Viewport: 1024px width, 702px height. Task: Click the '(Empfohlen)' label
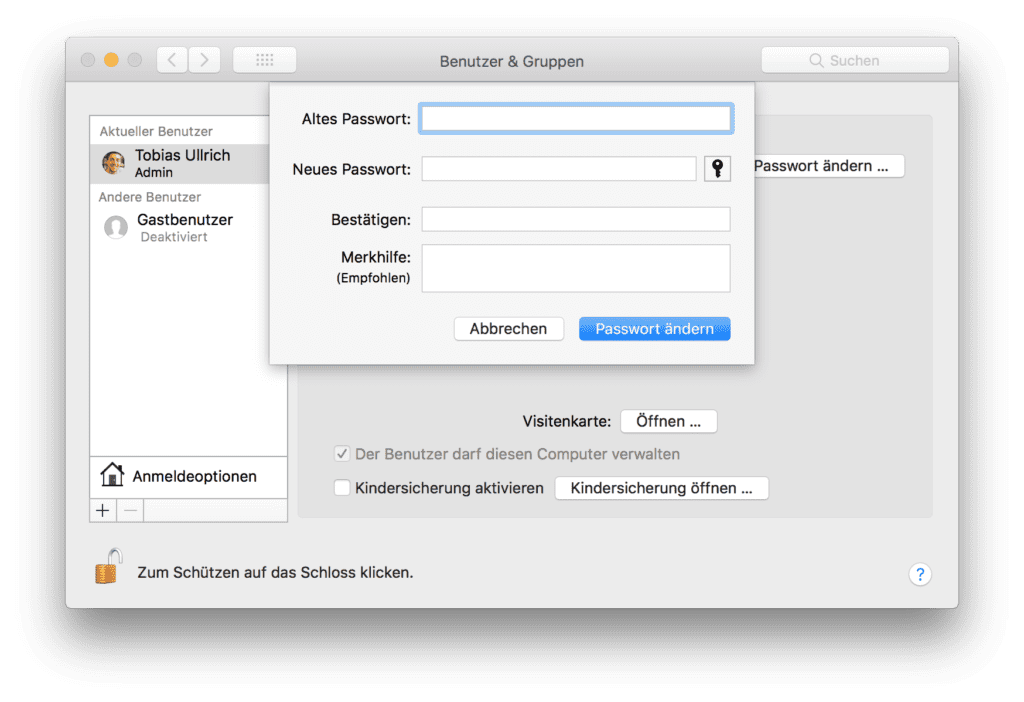pyautogui.click(x=374, y=278)
